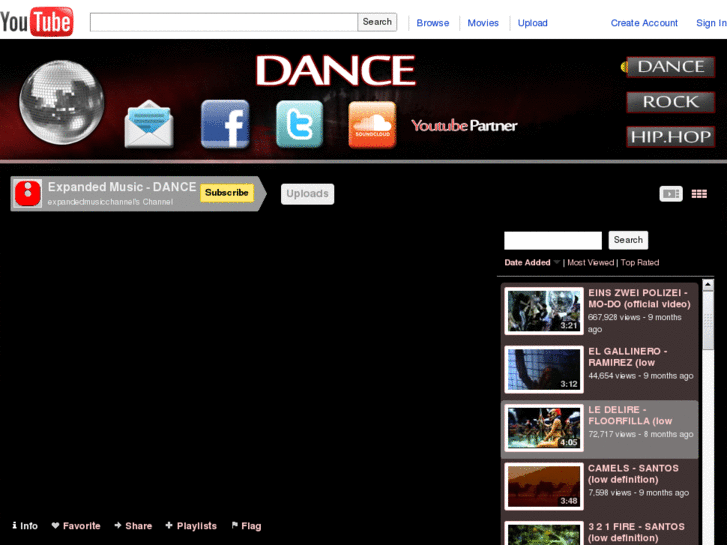Subscribe to Expanded Music - DANCE
This screenshot has height=545, width=727.
(x=227, y=192)
